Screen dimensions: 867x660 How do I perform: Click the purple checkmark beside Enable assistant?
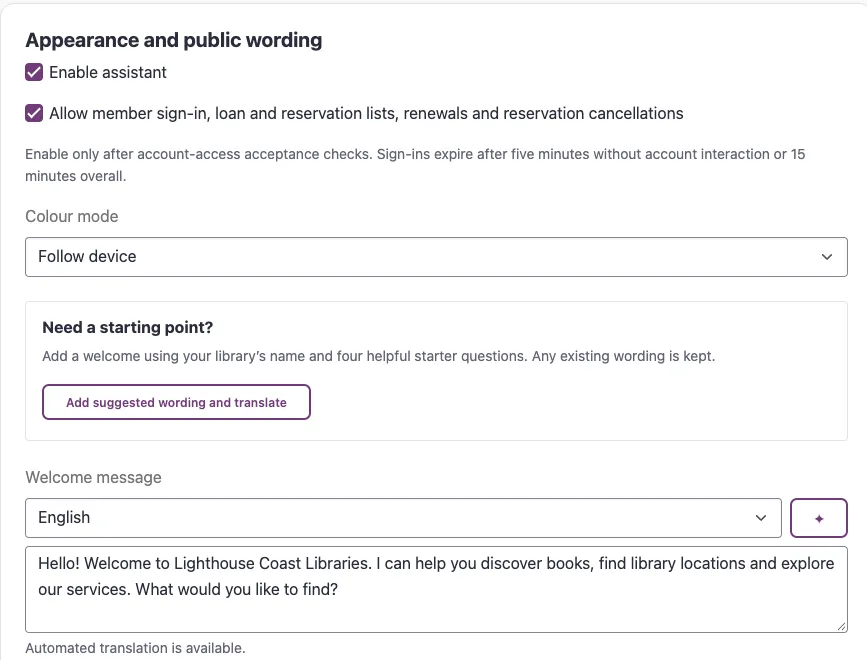34,72
